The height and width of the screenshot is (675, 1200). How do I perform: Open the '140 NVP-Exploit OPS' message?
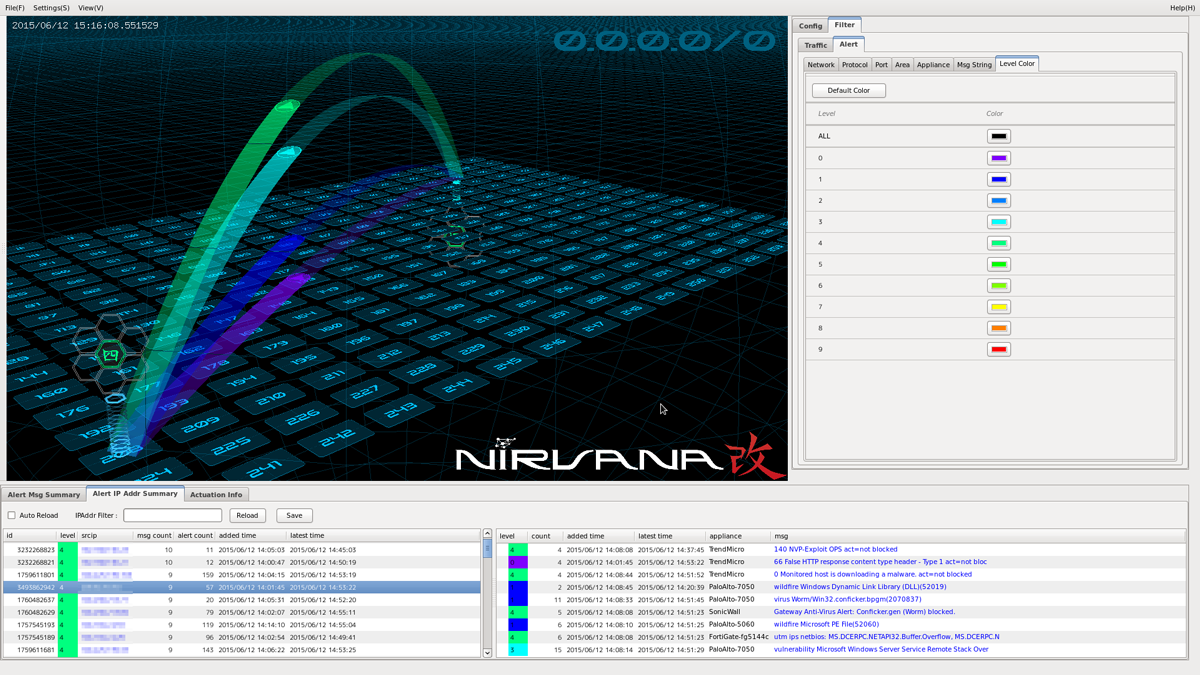[x=835, y=549]
